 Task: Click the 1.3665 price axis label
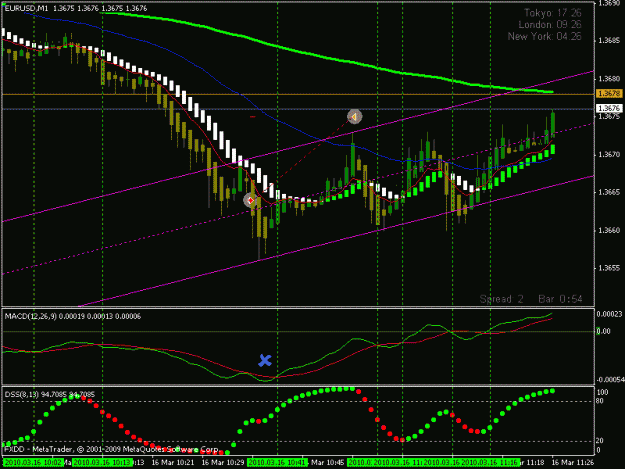click(609, 192)
